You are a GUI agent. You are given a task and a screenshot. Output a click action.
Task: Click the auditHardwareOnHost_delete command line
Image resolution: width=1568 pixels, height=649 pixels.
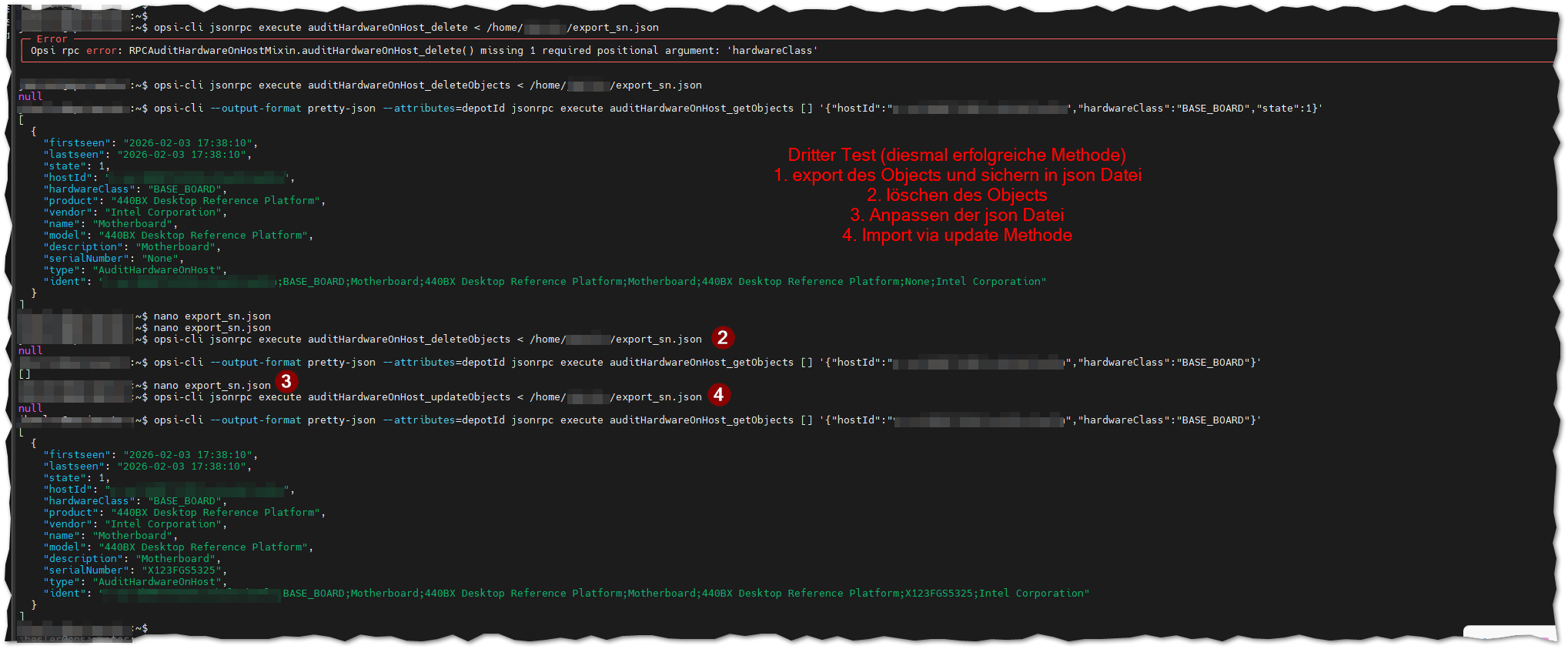406,28
